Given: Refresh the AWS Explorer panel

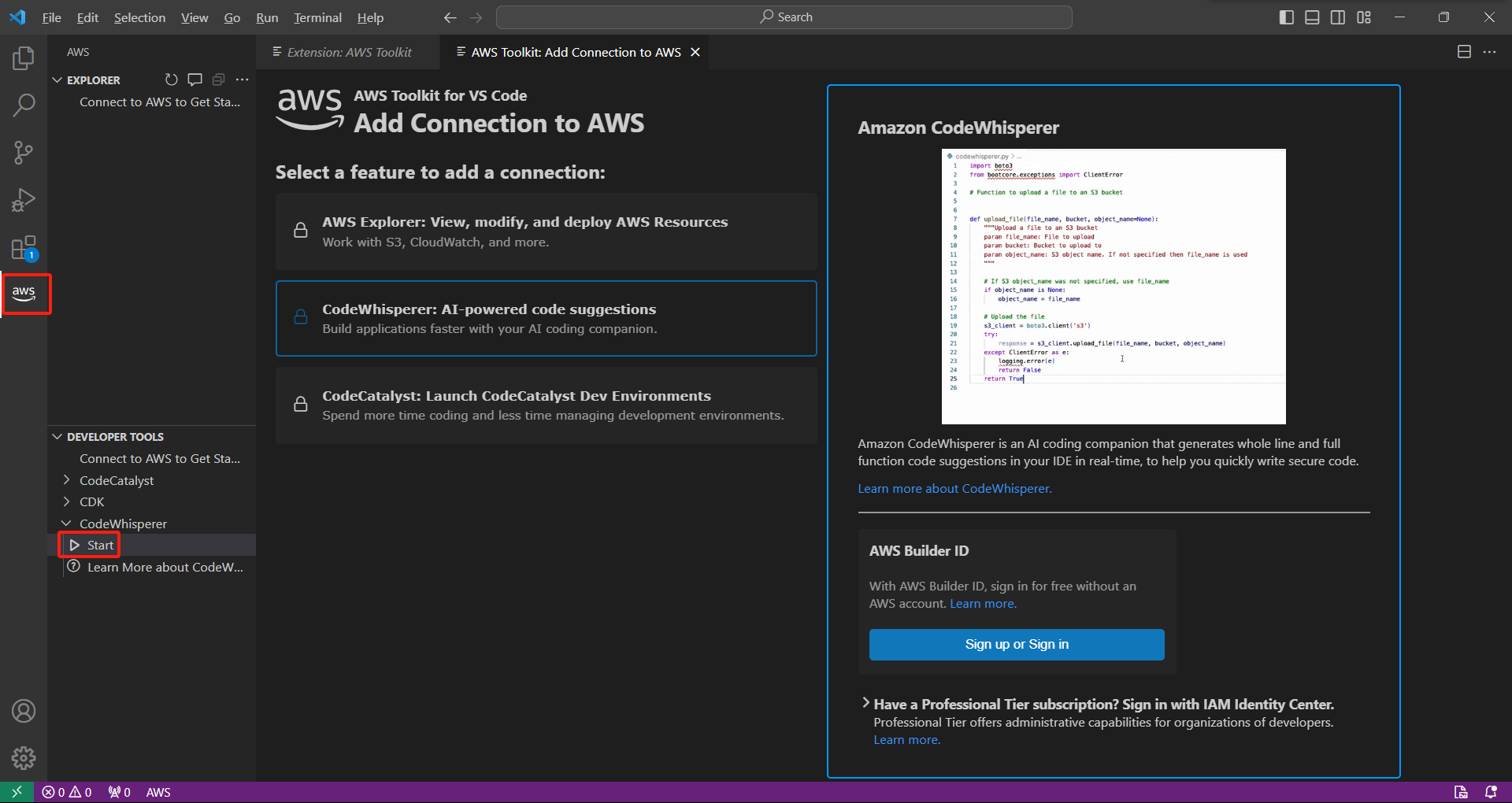Looking at the screenshot, I should (x=171, y=80).
